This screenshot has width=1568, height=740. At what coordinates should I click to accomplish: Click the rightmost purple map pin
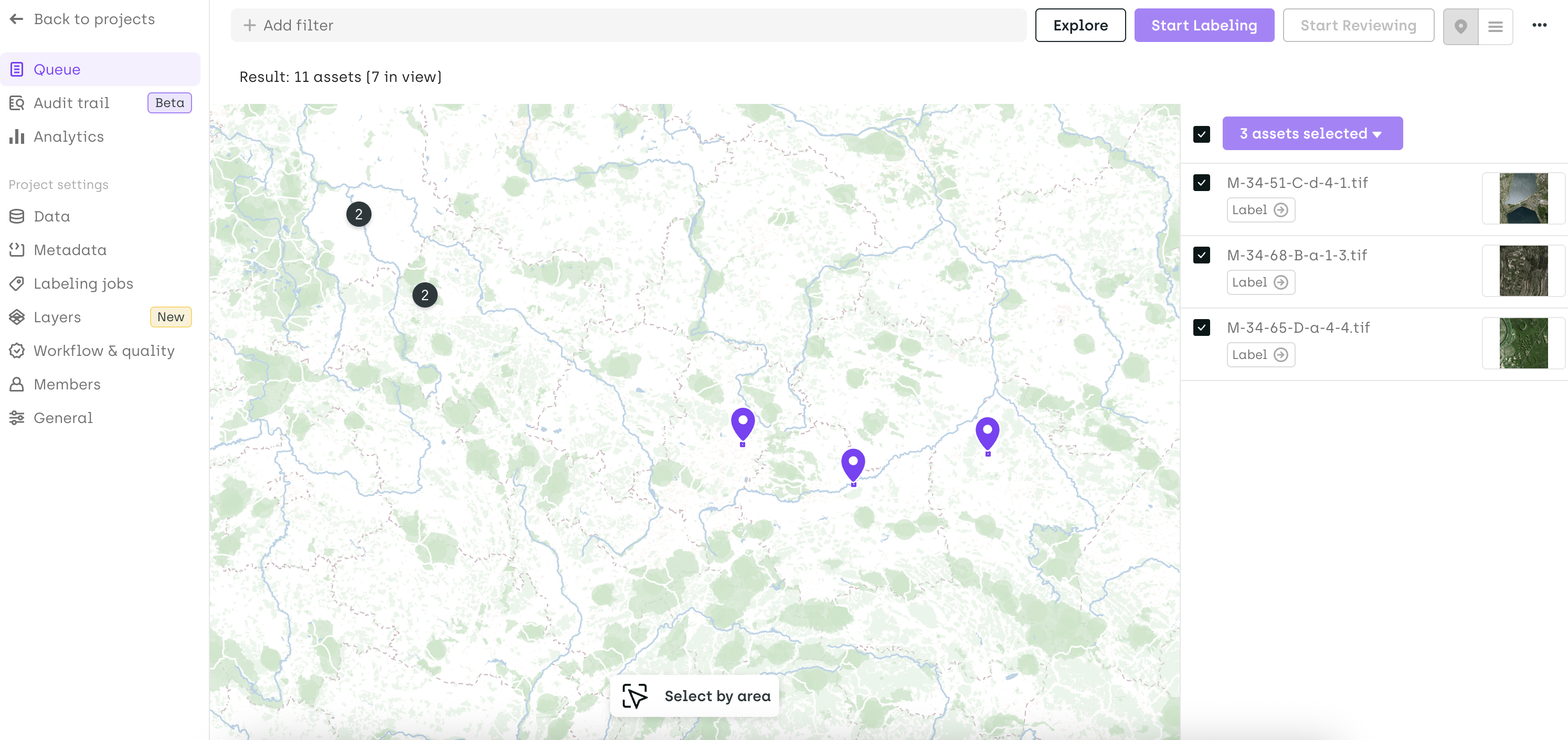click(x=987, y=432)
